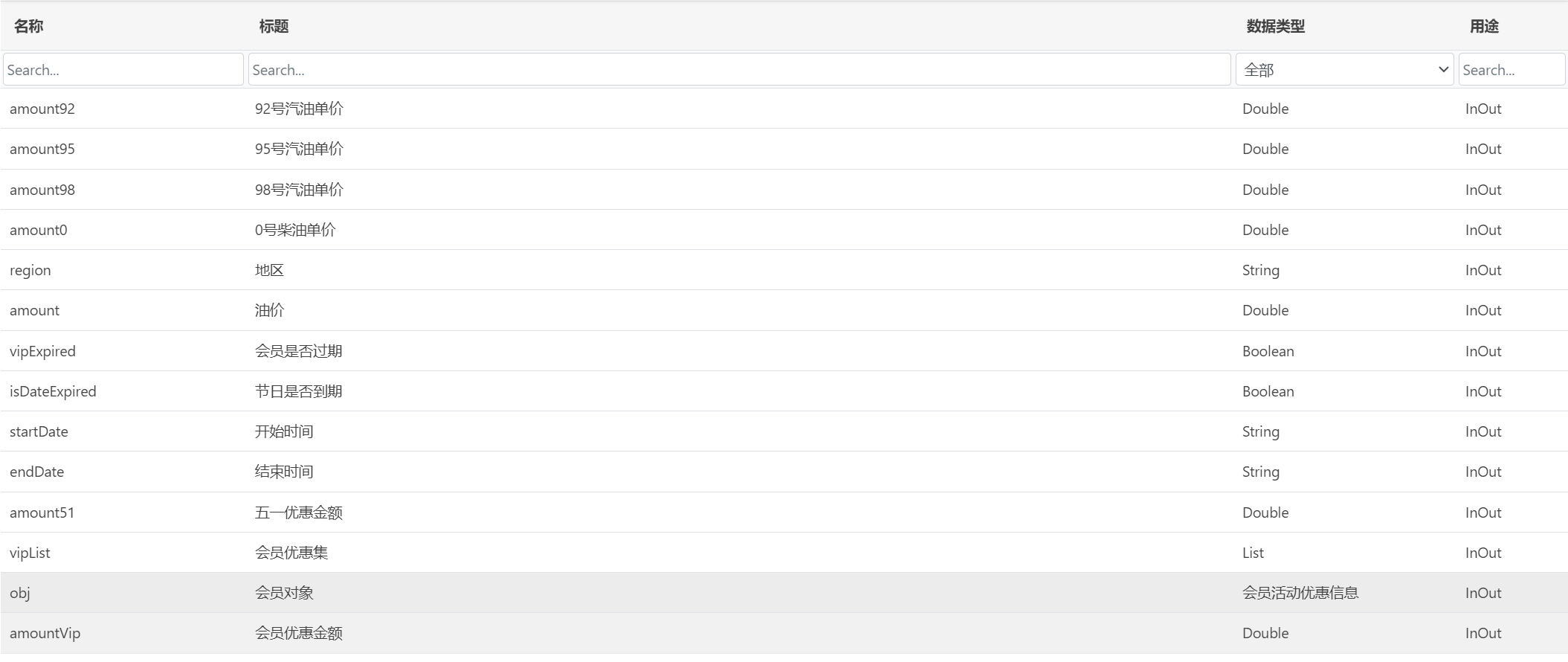Click the 数据类型 column header

pyautogui.click(x=1275, y=27)
